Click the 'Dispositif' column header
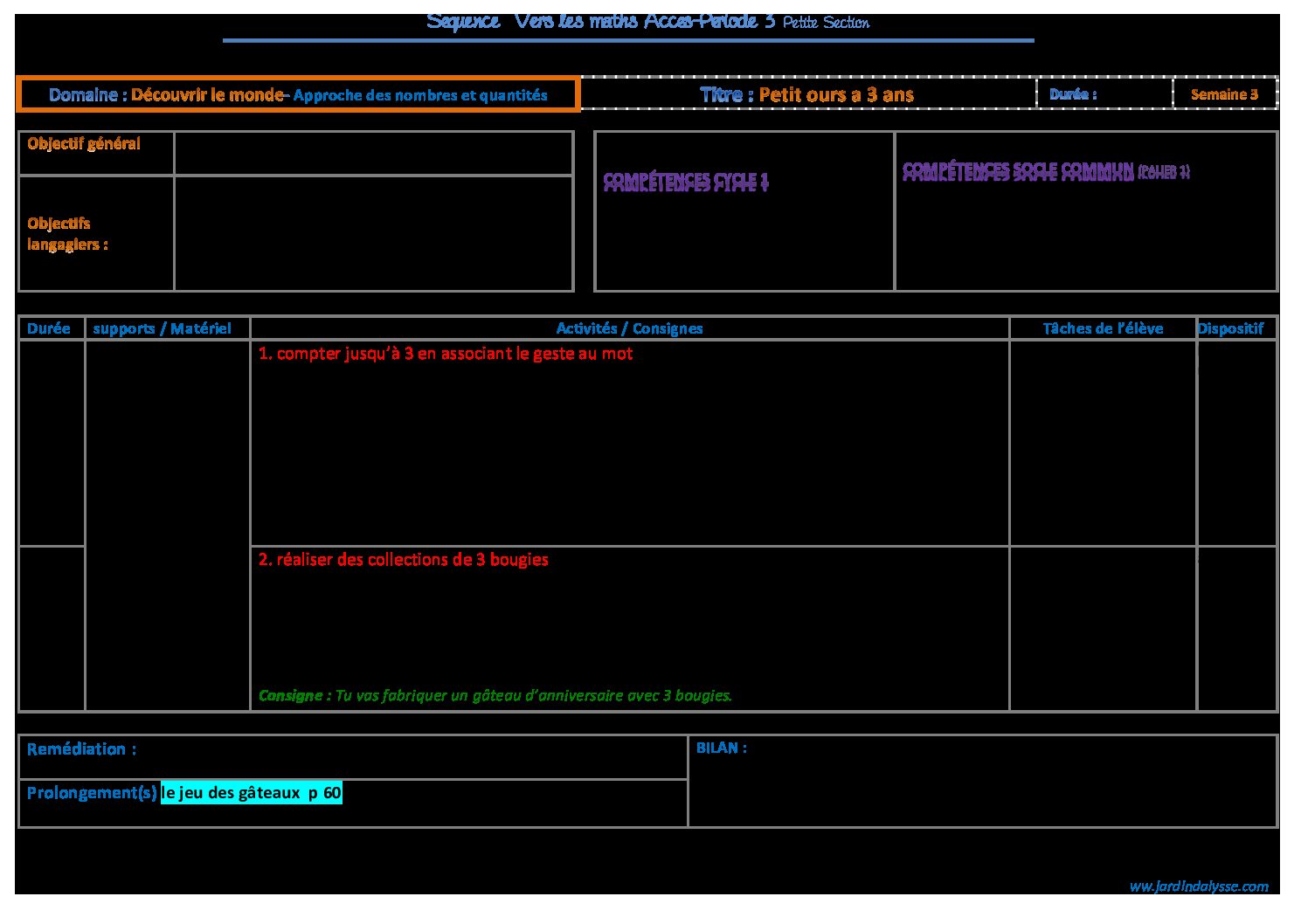Image resolution: width=1308 pixels, height=924 pixels. point(1230,328)
